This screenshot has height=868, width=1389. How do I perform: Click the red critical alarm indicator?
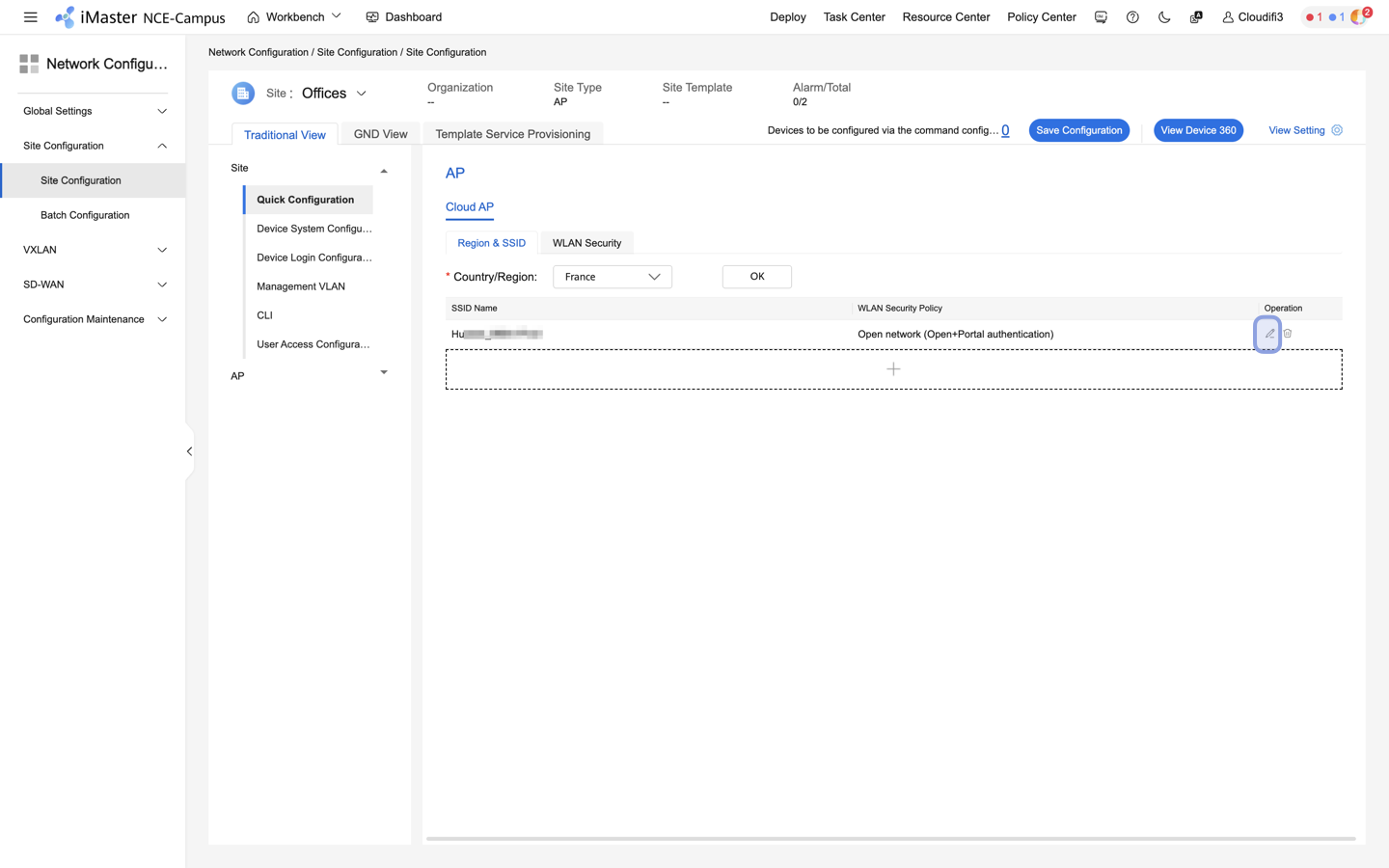1313,17
